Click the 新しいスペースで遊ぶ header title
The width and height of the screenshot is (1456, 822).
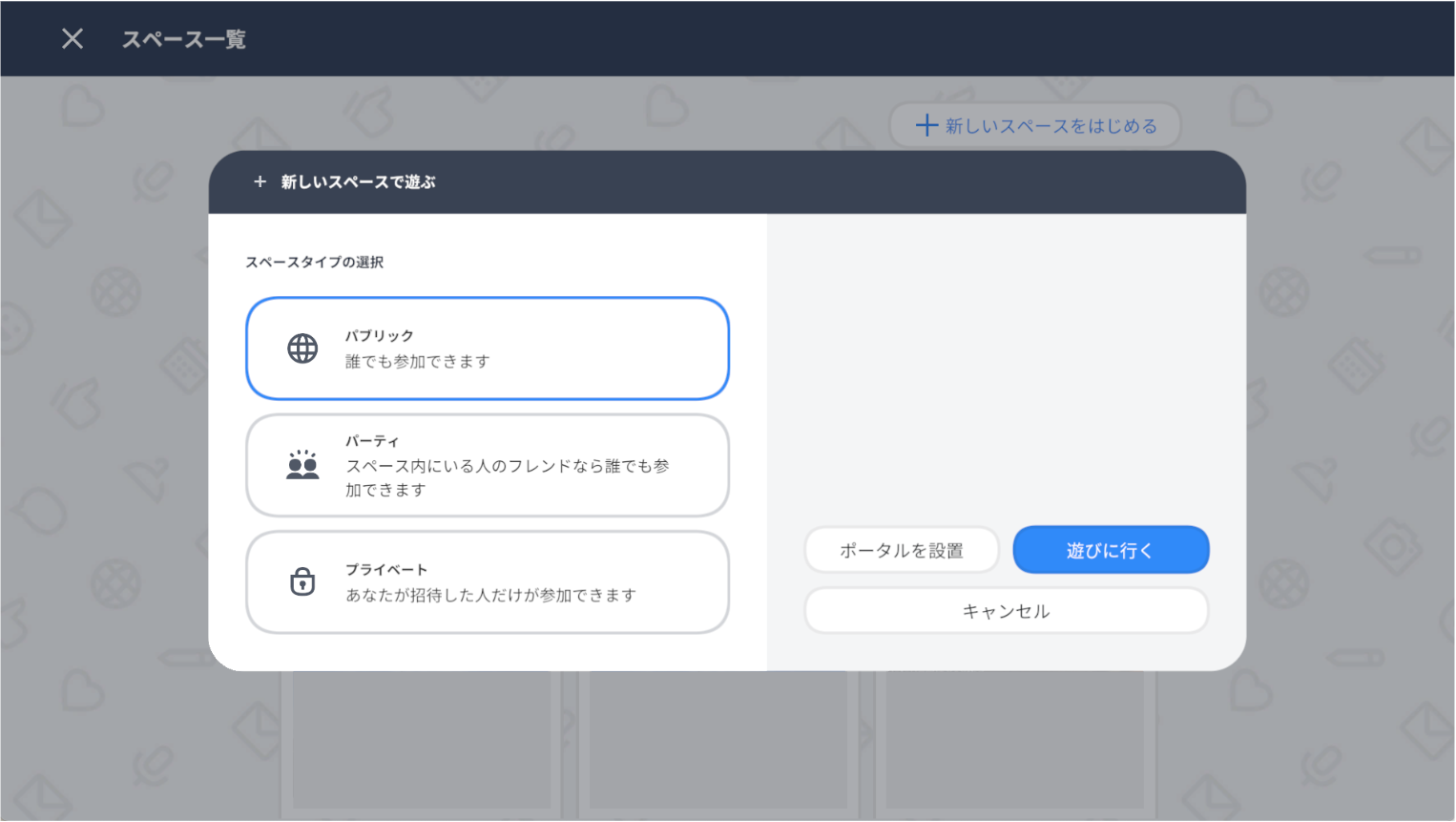coord(358,181)
